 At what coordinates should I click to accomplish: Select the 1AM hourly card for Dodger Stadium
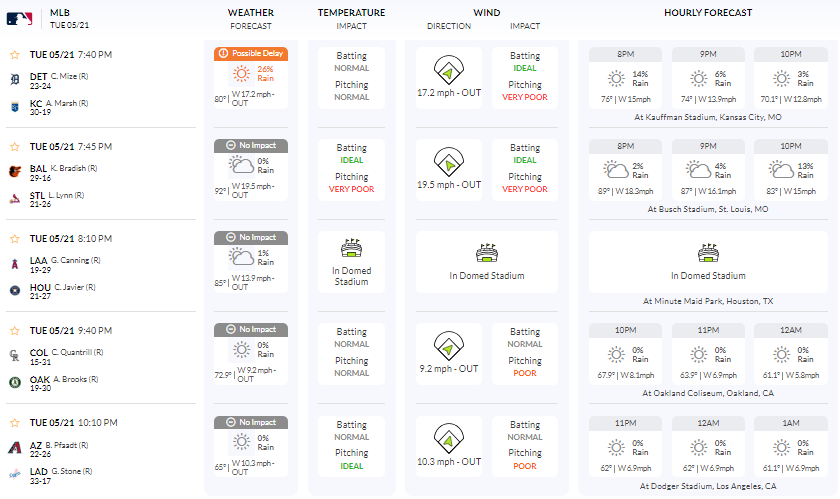789,445
